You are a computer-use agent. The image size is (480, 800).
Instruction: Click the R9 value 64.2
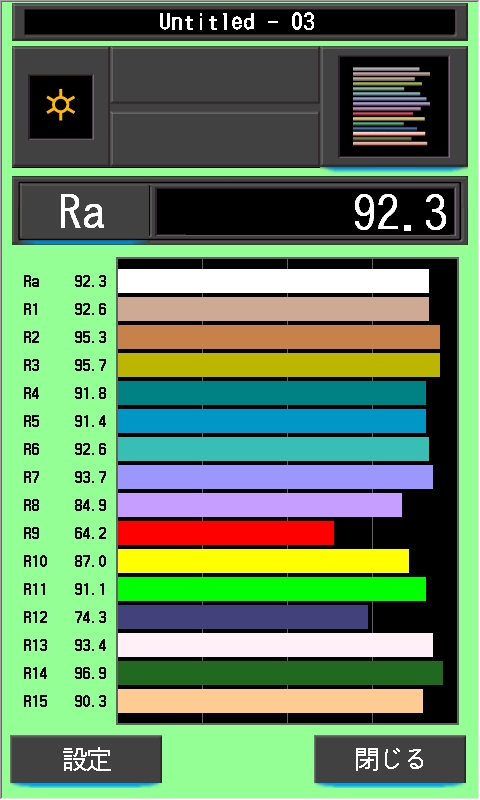pyautogui.click(x=90, y=534)
